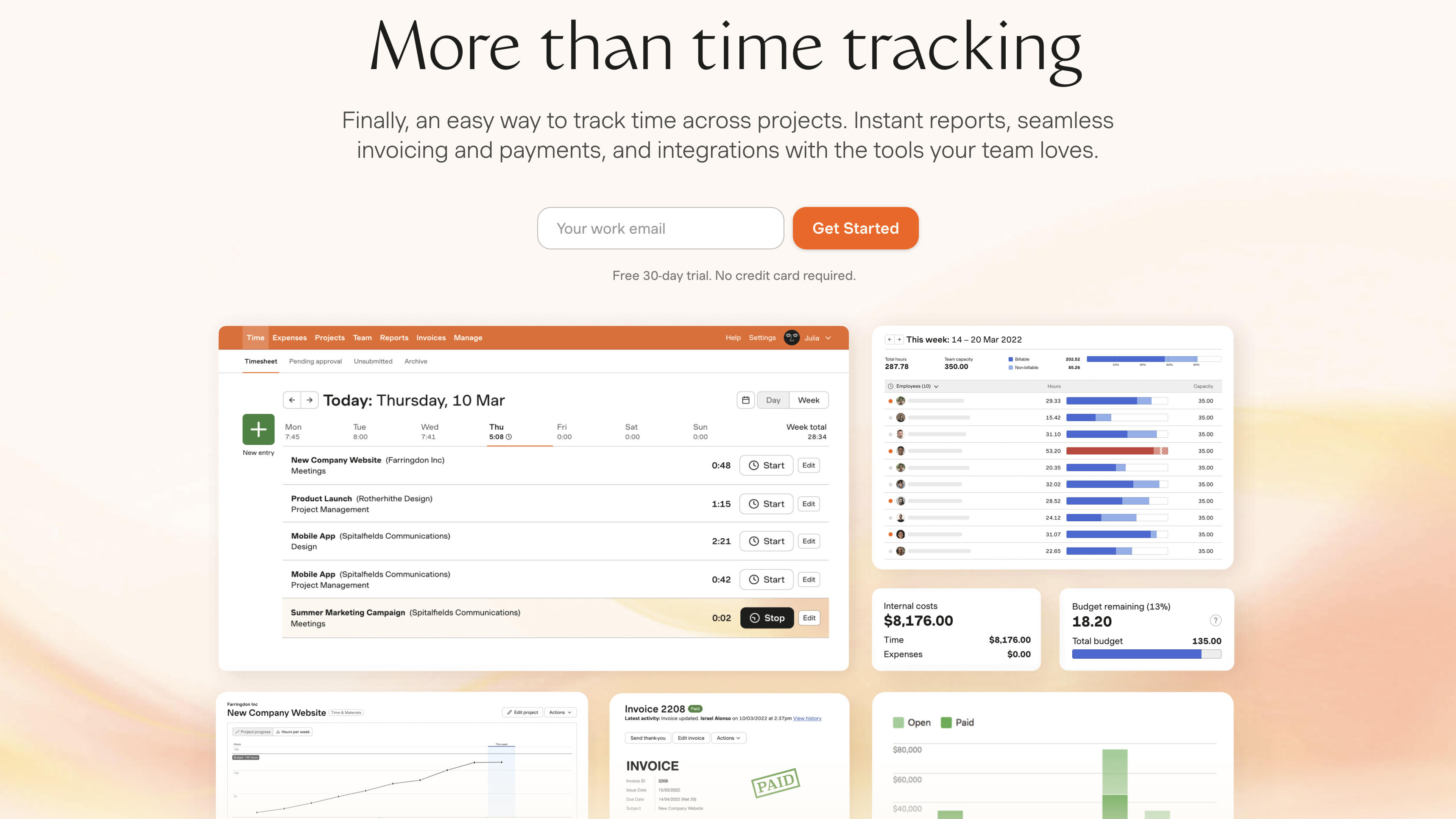Click the New Entry plus icon
The height and width of the screenshot is (819, 1456).
pyautogui.click(x=257, y=429)
